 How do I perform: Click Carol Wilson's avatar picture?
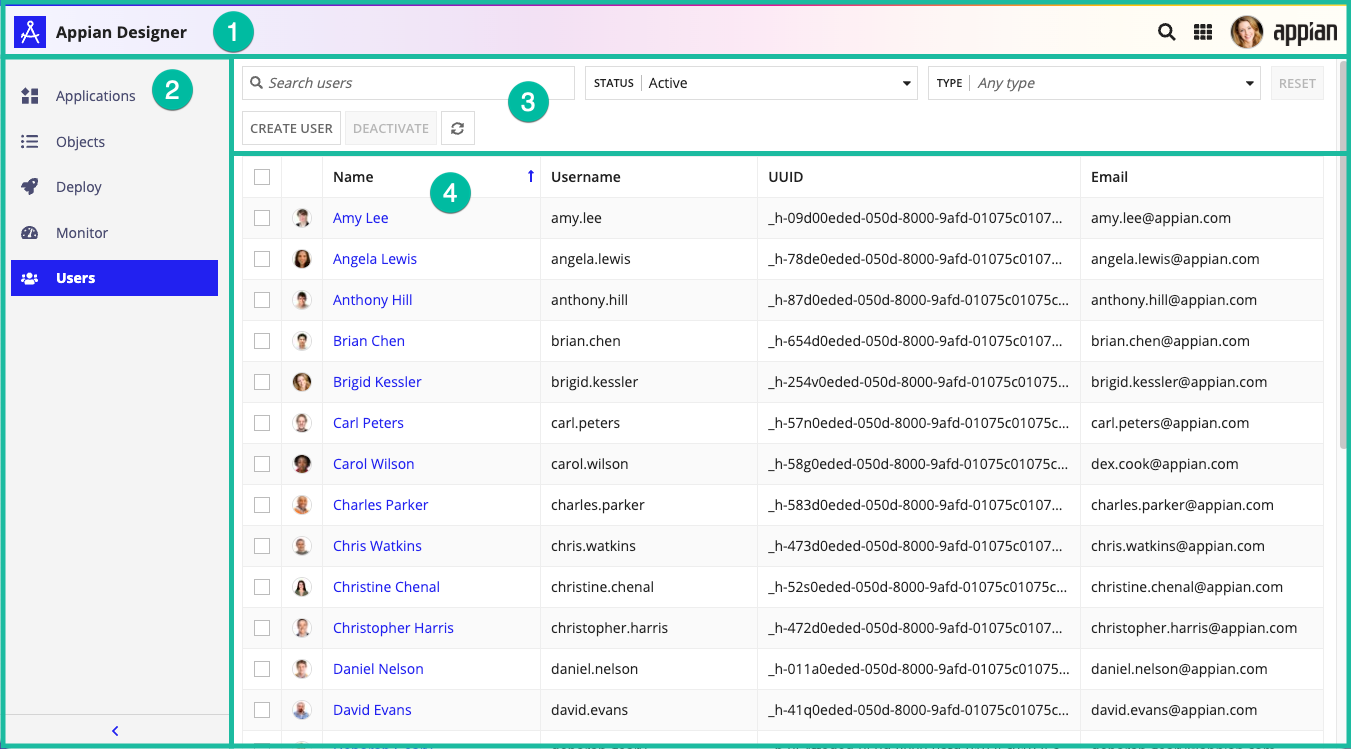(x=302, y=464)
